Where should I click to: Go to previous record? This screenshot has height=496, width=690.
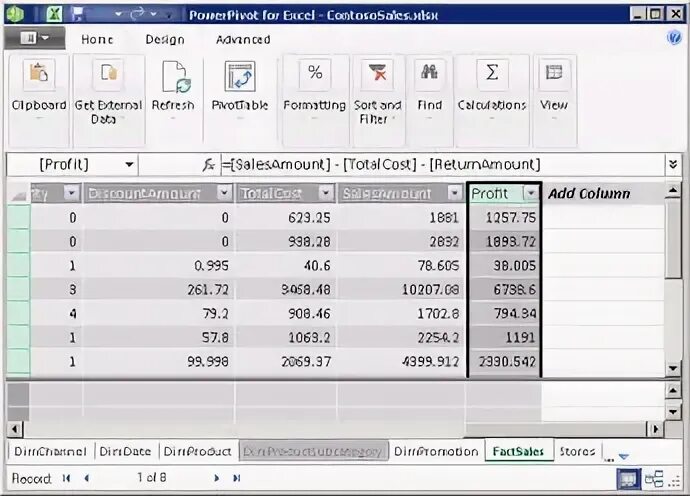[87, 478]
